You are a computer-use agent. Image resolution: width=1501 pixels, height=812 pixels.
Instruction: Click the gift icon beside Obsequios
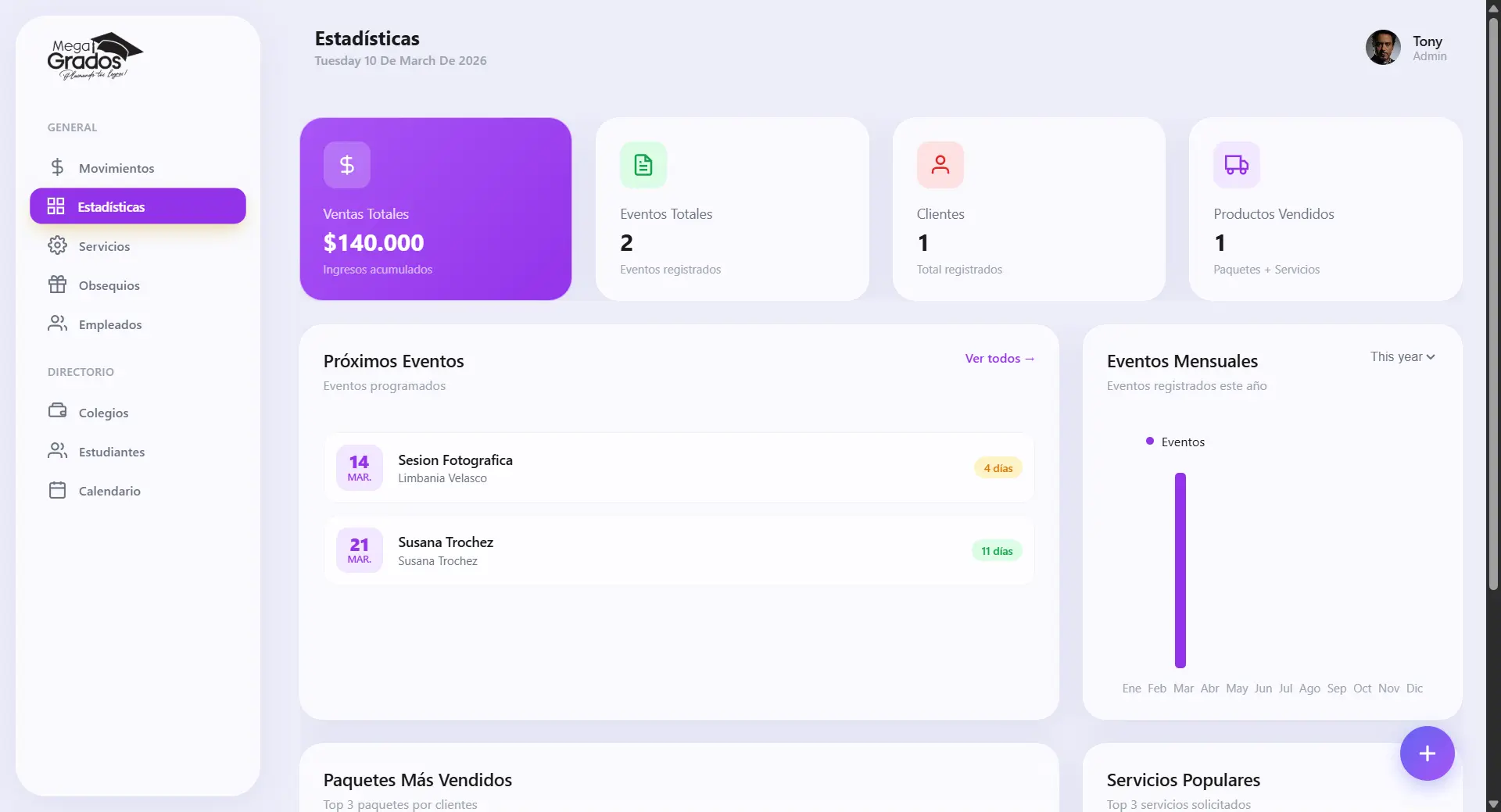57,285
